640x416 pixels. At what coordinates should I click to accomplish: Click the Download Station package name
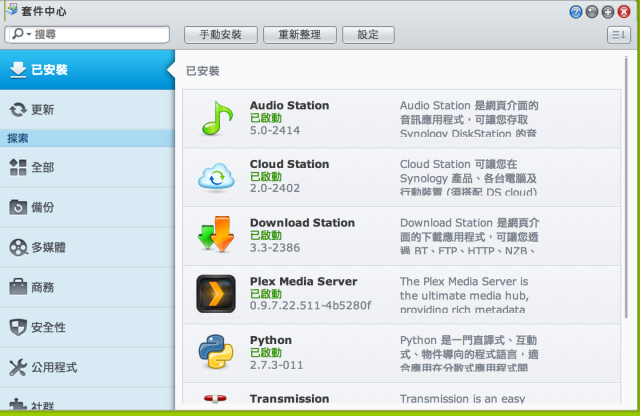click(x=302, y=223)
